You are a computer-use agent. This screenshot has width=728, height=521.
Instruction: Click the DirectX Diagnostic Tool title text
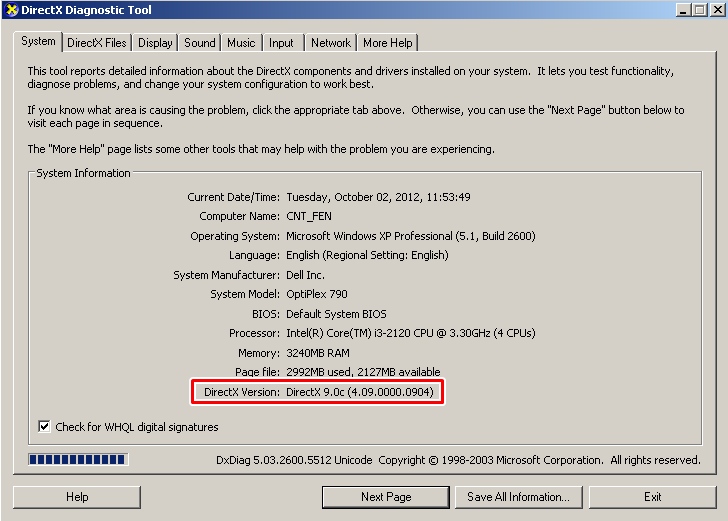coord(86,10)
